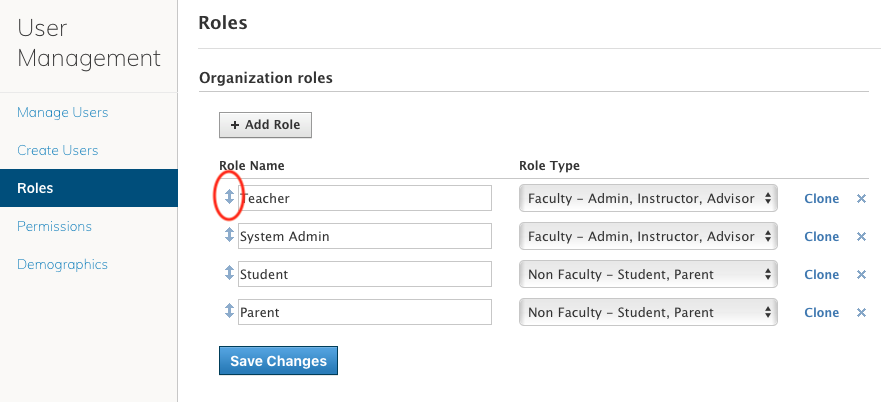This screenshot has width=881, height=402.
Task: Click the reorder handle for Teacher role
Action: tap(228, 197)
